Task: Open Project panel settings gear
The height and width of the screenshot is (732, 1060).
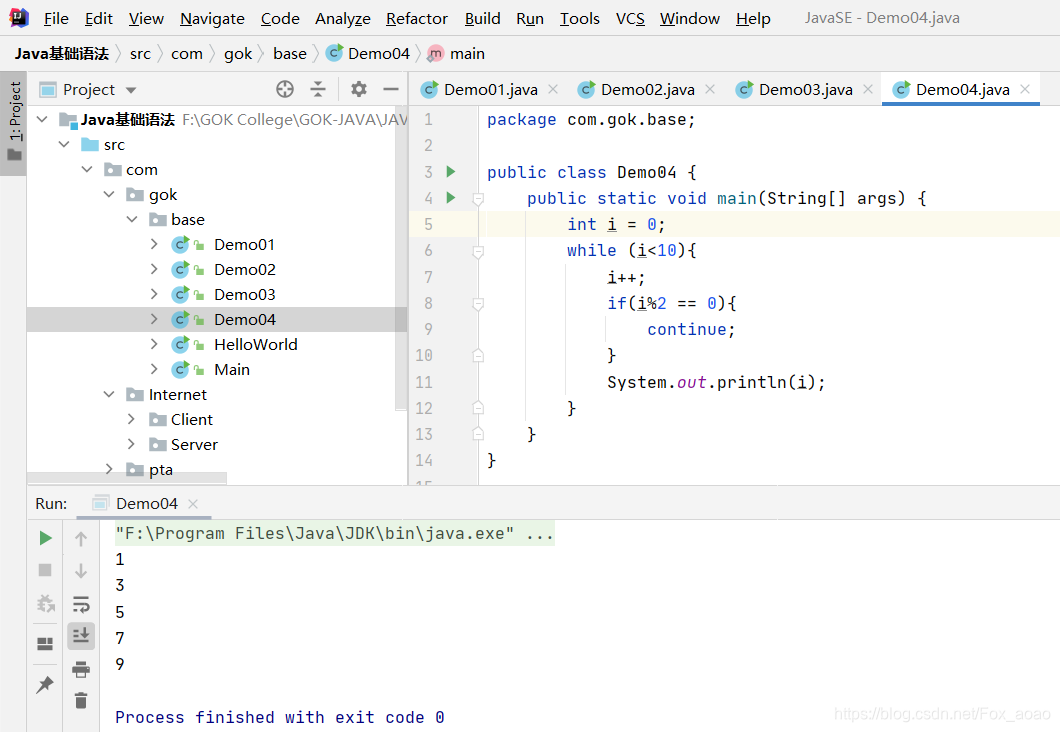Action: click(x=358, y=89)
